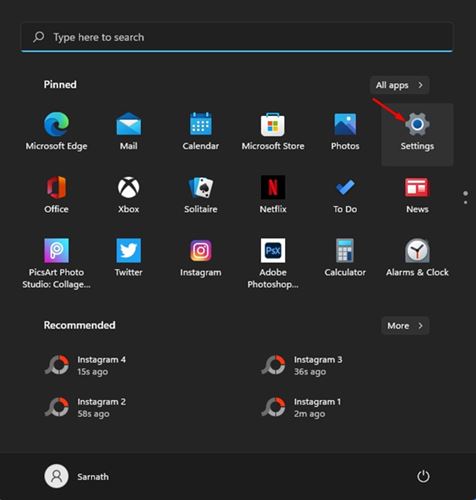Open the Netflix app
The width and height of the screenshot is (476, 500).
pyautogui.click(x=273, y=195)
